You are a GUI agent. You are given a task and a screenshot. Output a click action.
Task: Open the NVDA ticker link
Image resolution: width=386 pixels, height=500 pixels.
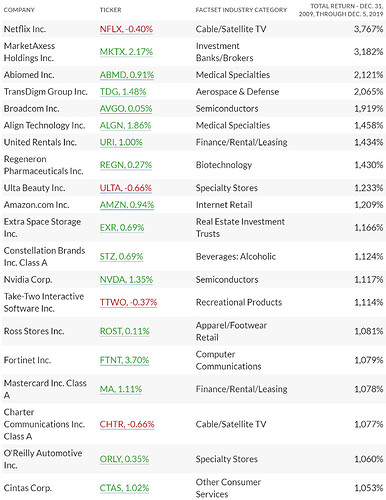coord(126,280)
